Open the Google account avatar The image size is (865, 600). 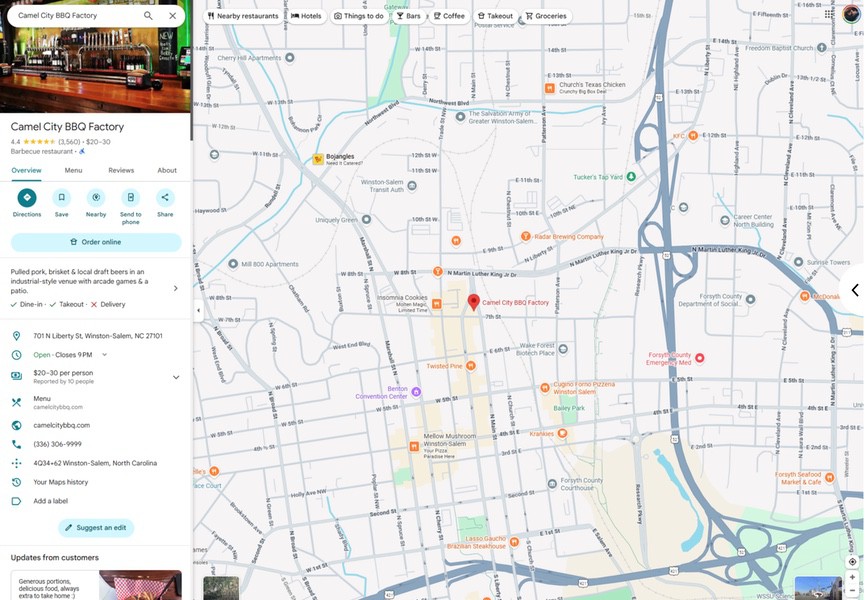coord(851,14)
